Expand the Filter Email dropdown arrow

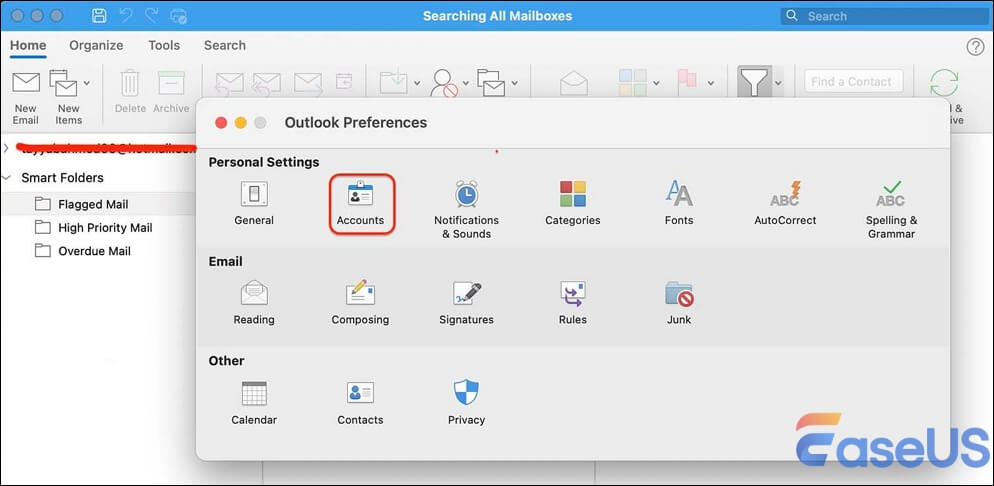778,82
